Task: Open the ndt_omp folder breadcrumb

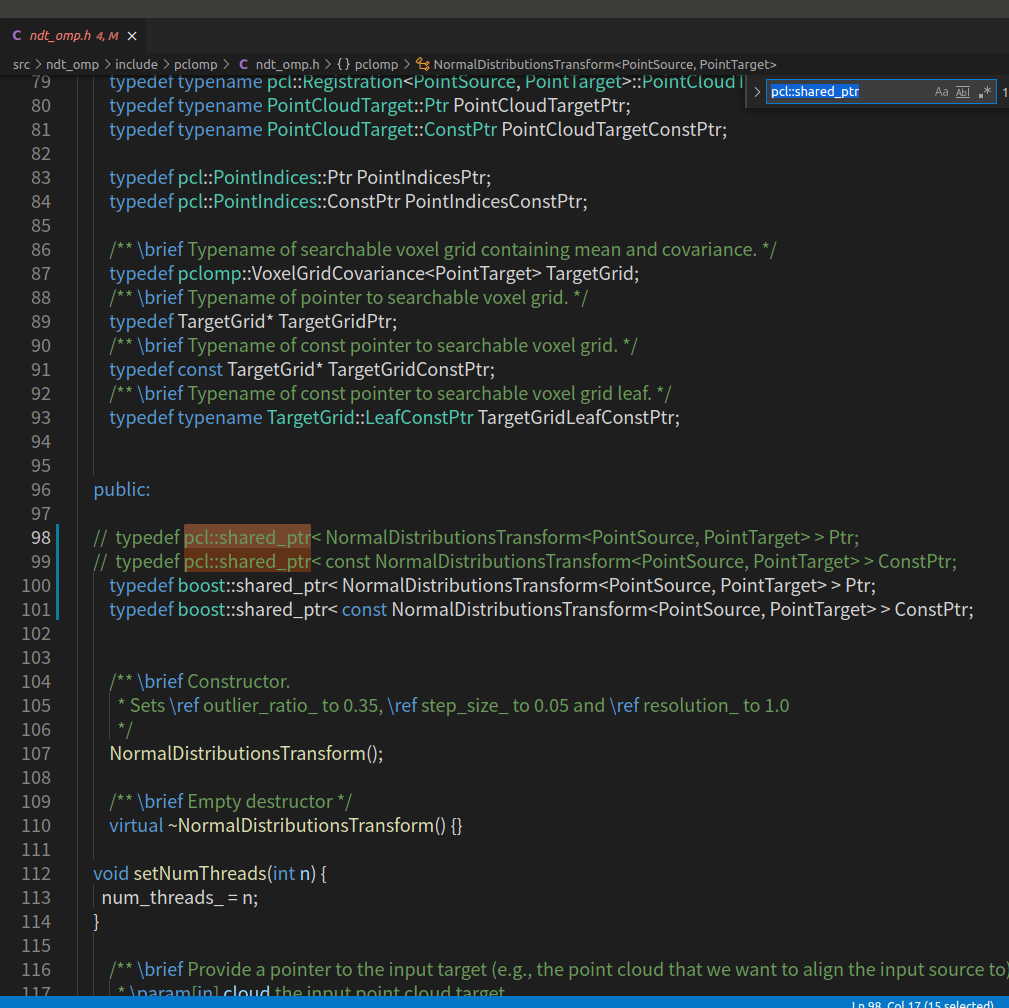Action: pyautogui.click(x=72, y=64)
